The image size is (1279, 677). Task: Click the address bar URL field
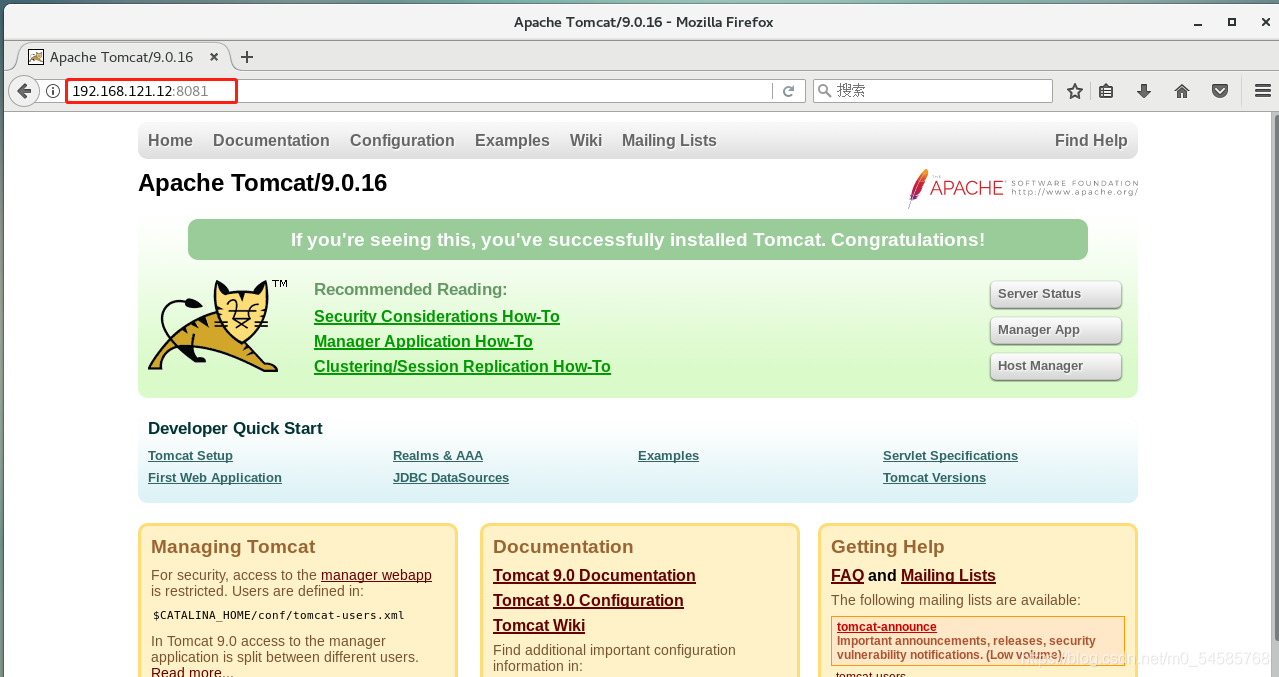pyautogui.click(x=420, y=91)
